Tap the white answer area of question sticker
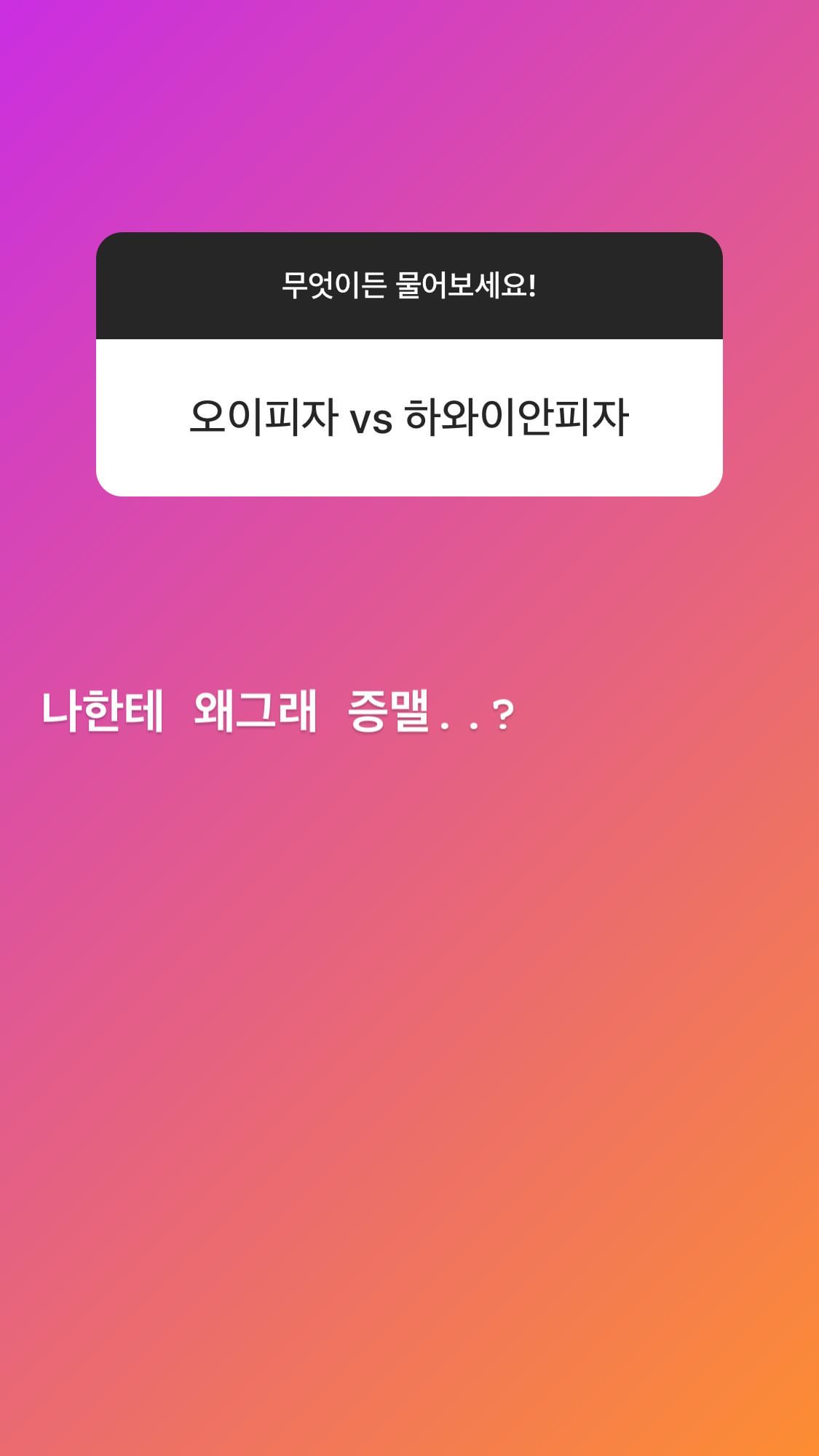Viewport: 819px width, 1456px height. (409, 417)
